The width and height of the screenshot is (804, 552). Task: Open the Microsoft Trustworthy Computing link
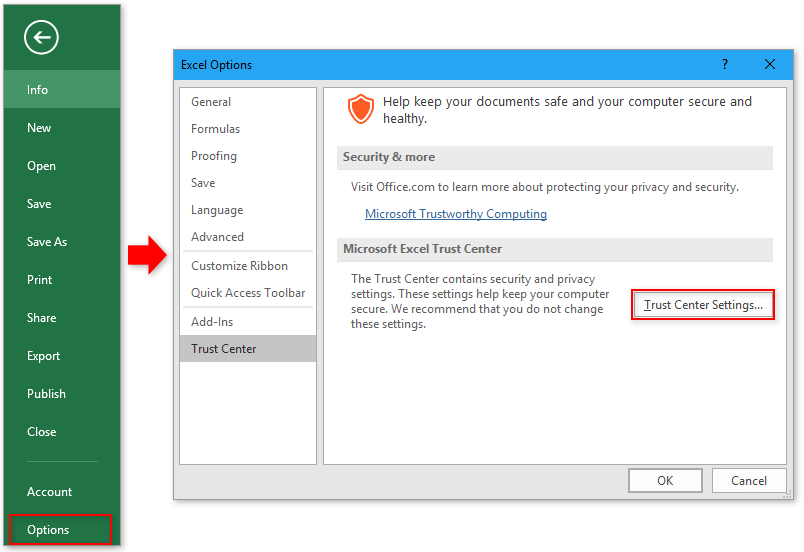[x=455, y=214]
